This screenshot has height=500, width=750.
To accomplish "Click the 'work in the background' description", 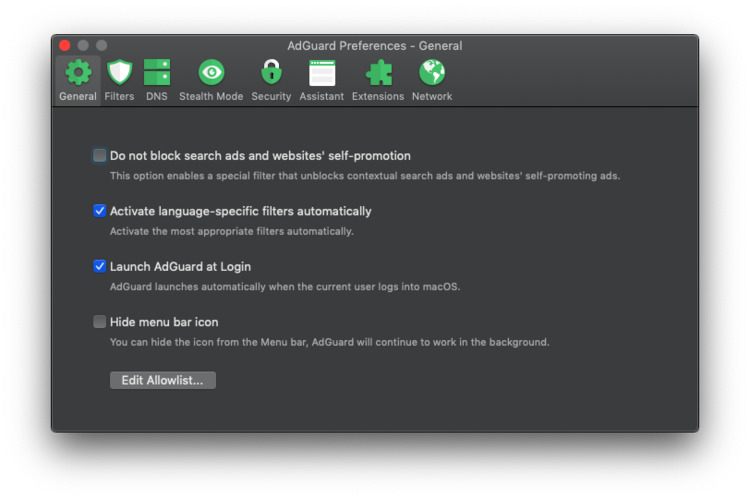I will (330, 343).
